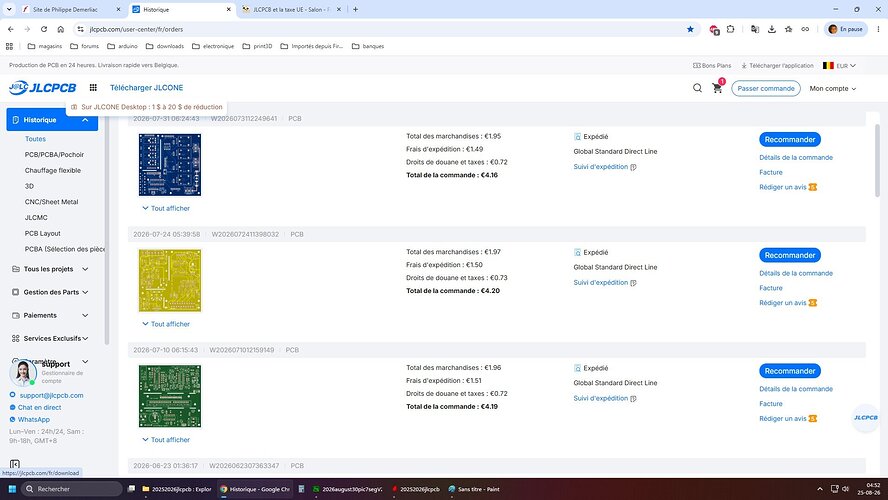The height and width of the screenshot is (500, 888).
Task: Open the JLCPCB apps grid icon
Action: 93,88
